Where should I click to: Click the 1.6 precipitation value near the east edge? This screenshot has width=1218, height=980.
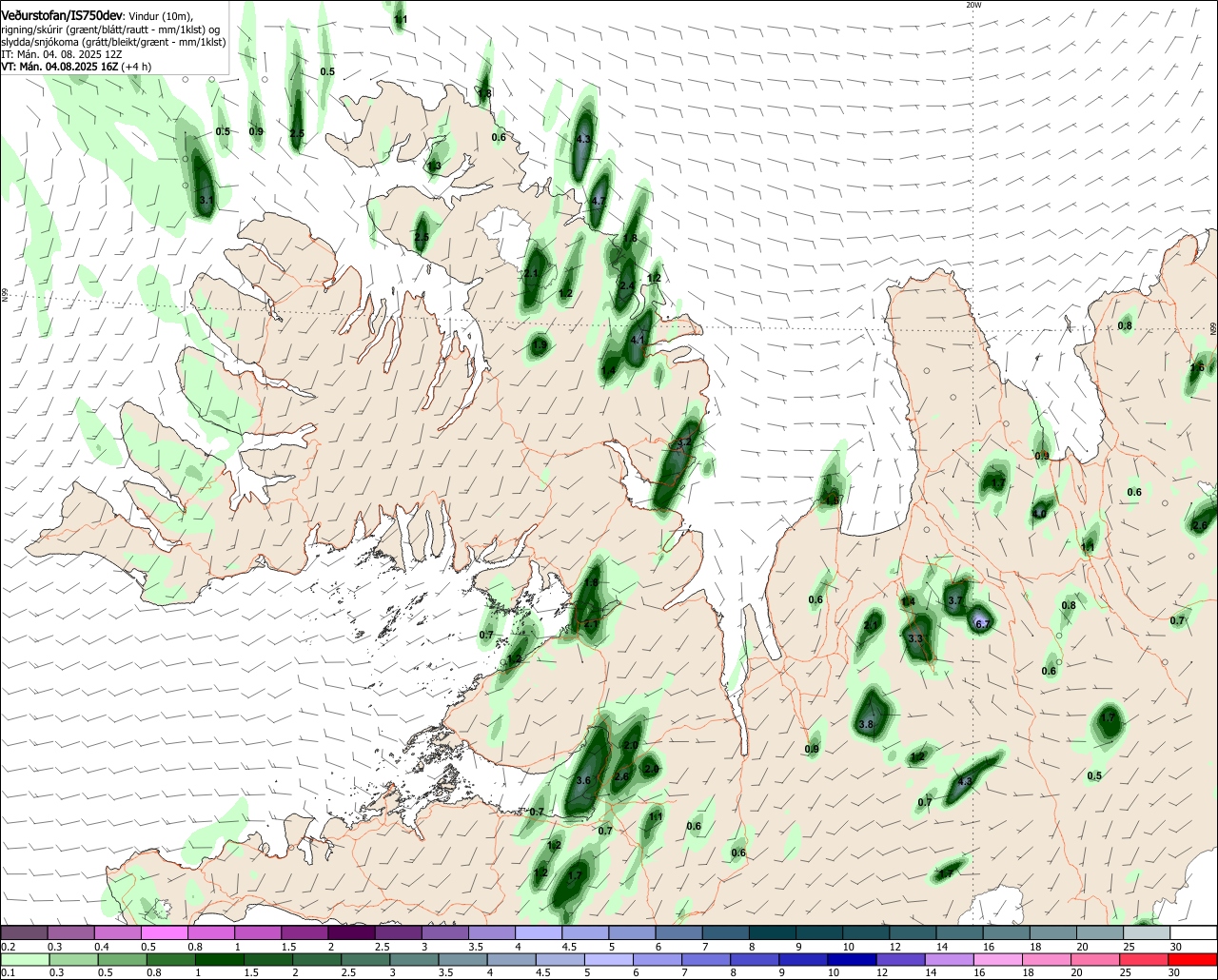tap(1197, 367)
